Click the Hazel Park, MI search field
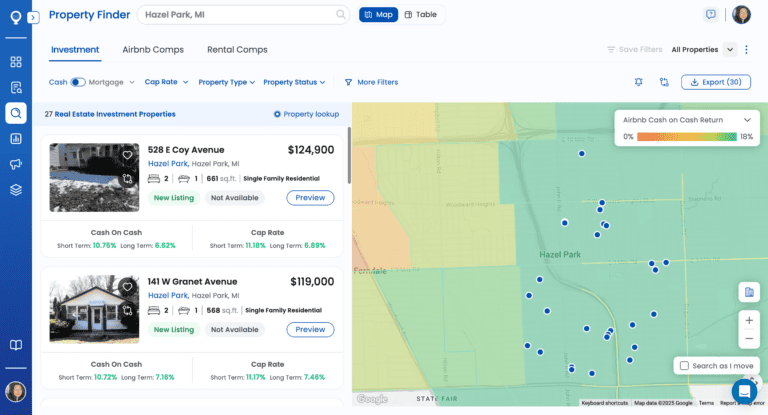 [x=238, y=15]
